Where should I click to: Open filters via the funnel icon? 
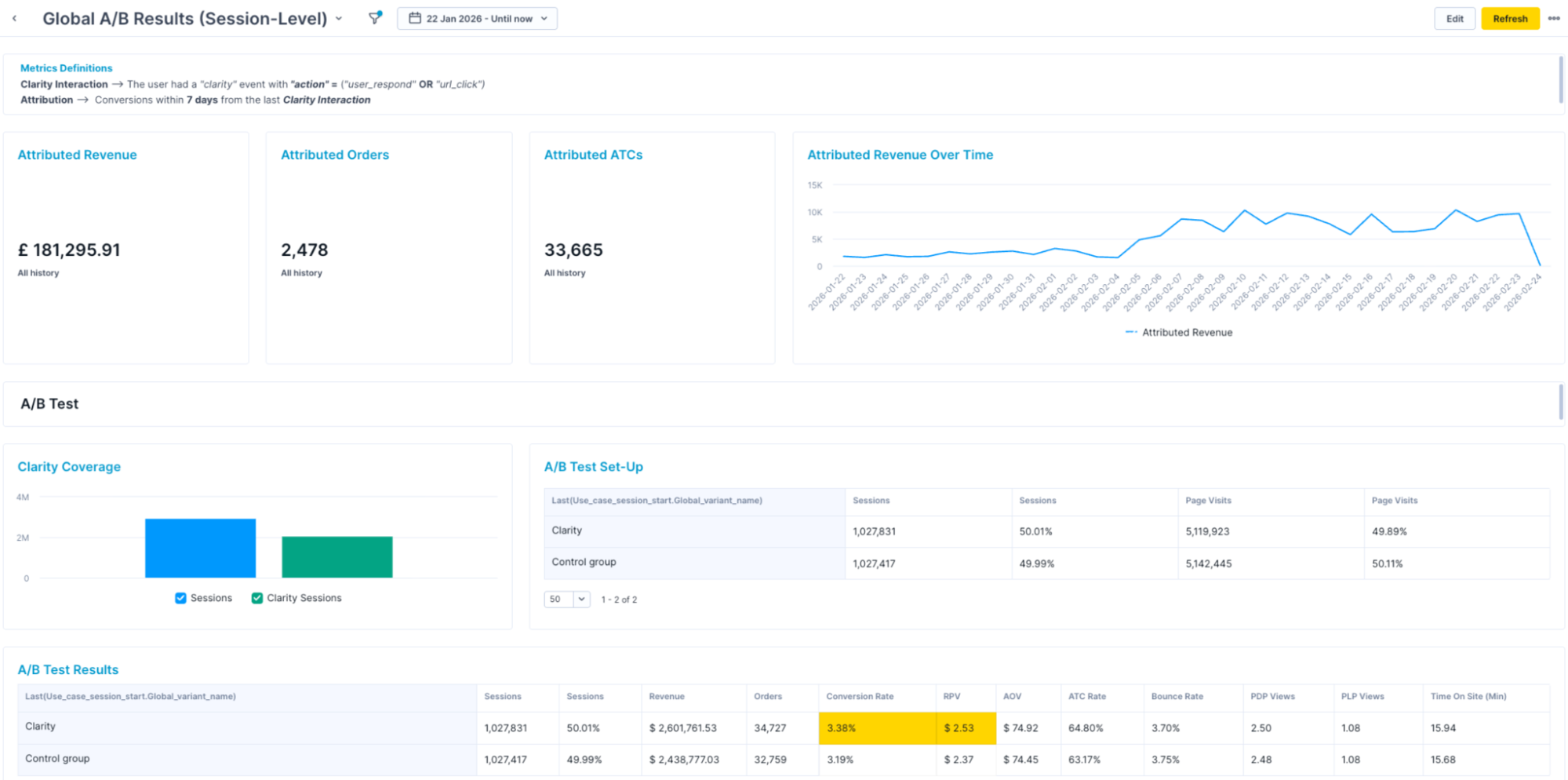(x=374, y=18)
